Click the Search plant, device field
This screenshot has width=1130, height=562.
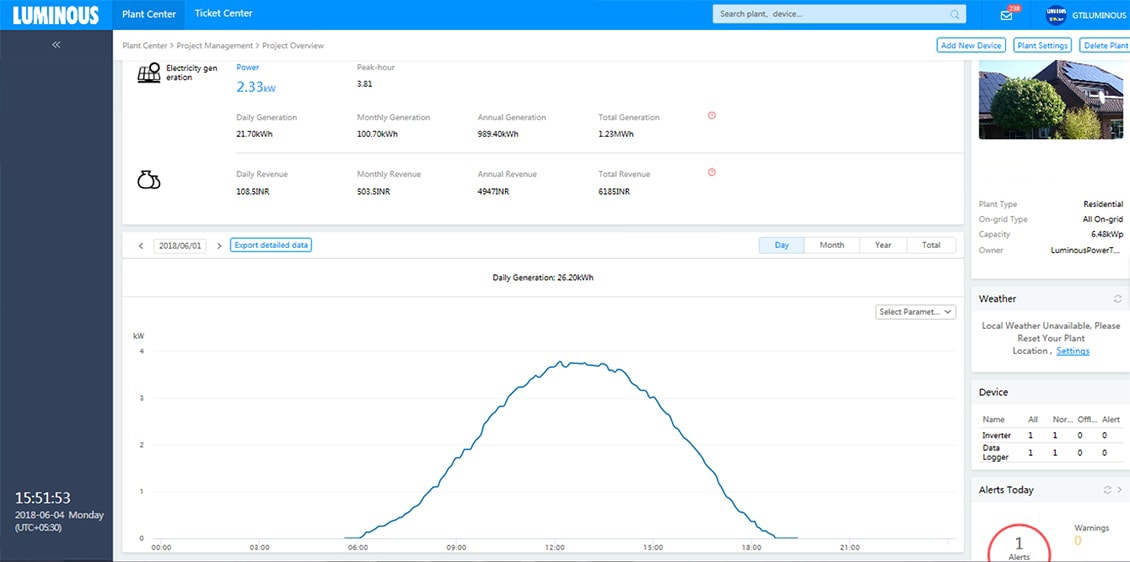coord(830,14)
